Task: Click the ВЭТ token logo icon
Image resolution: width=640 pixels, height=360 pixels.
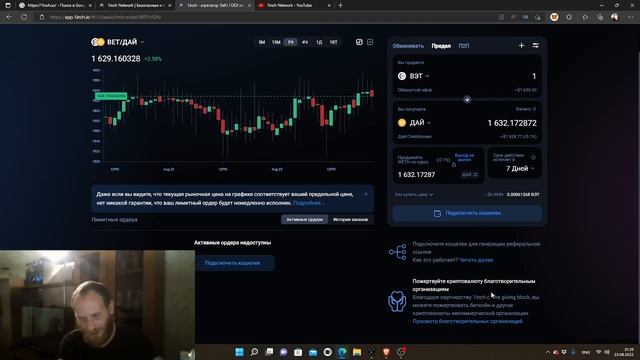Action: 402,76
